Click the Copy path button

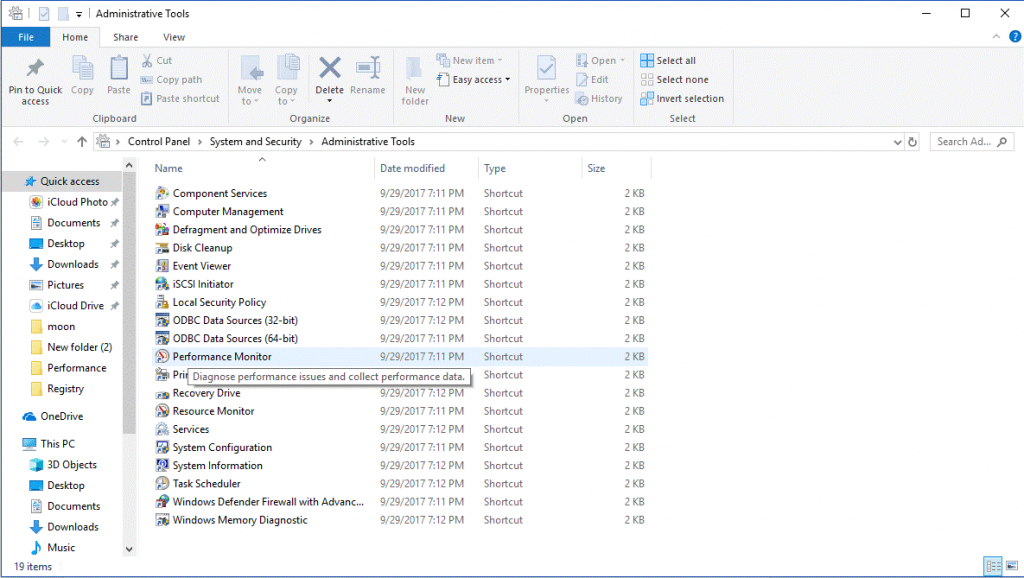(x=171, y=80)
